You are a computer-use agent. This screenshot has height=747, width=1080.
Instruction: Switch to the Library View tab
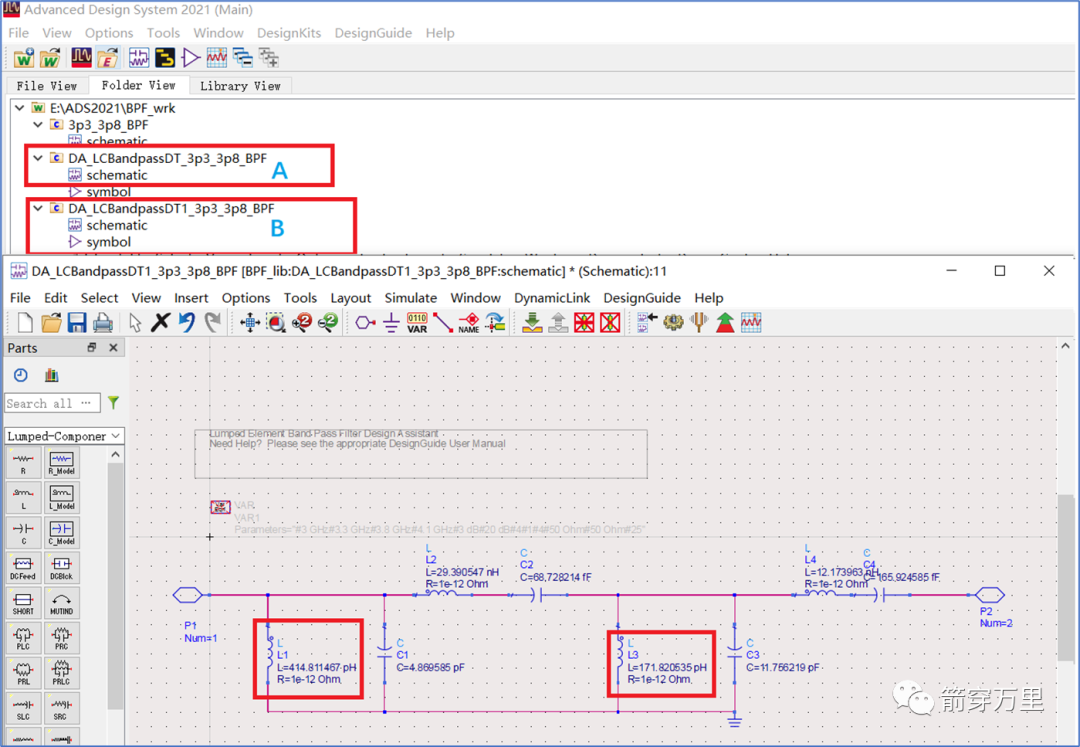[x=240, y=85]
